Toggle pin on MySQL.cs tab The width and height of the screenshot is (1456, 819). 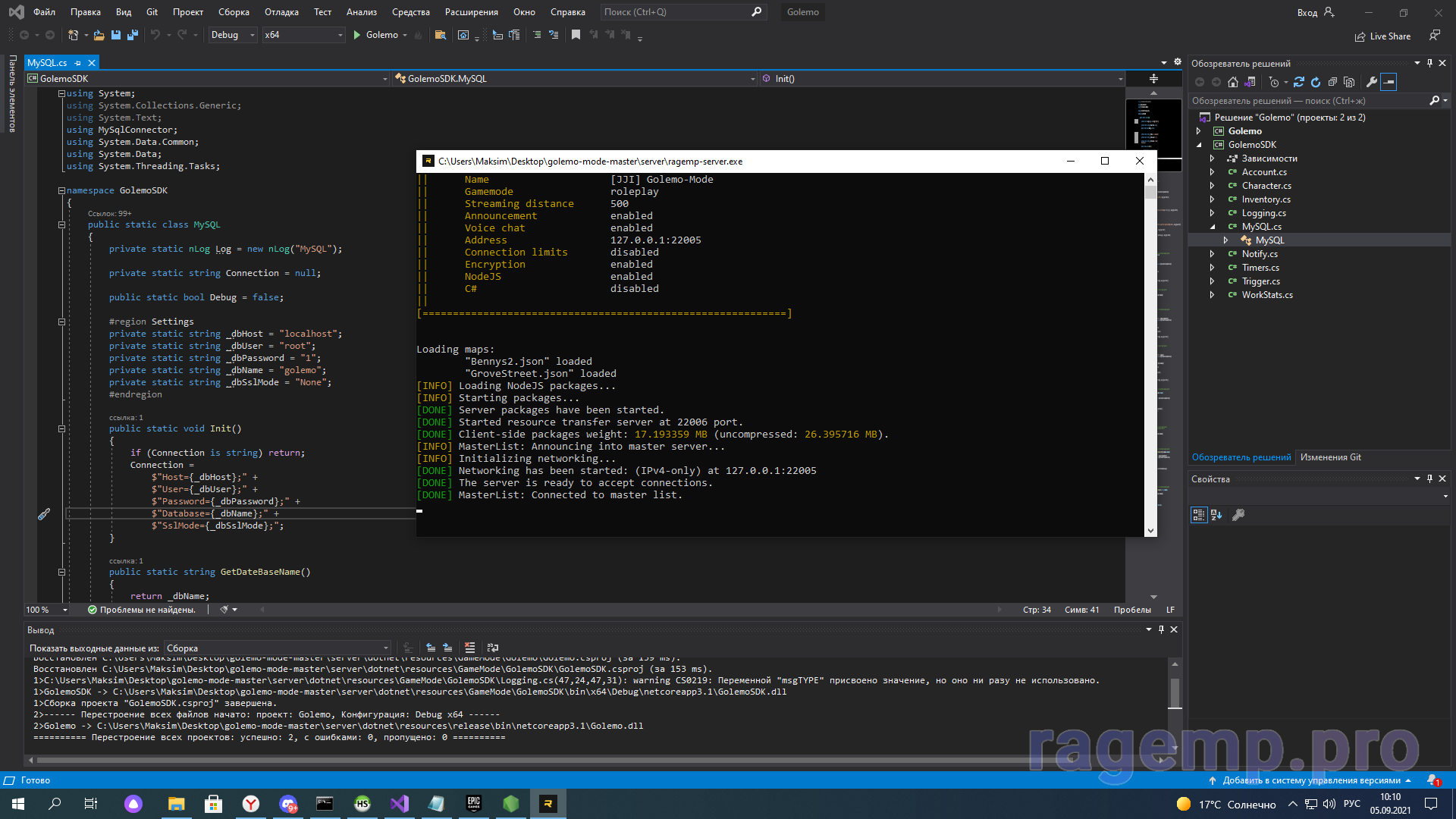pos(78,63)
